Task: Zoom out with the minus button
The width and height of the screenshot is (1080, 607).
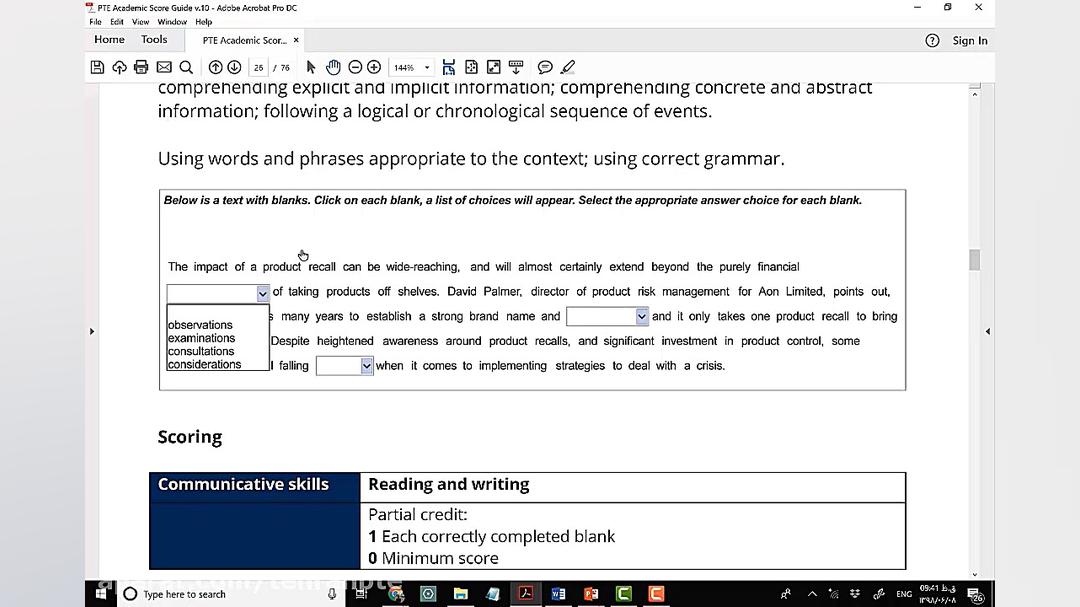Action: [x=355, y=68]
